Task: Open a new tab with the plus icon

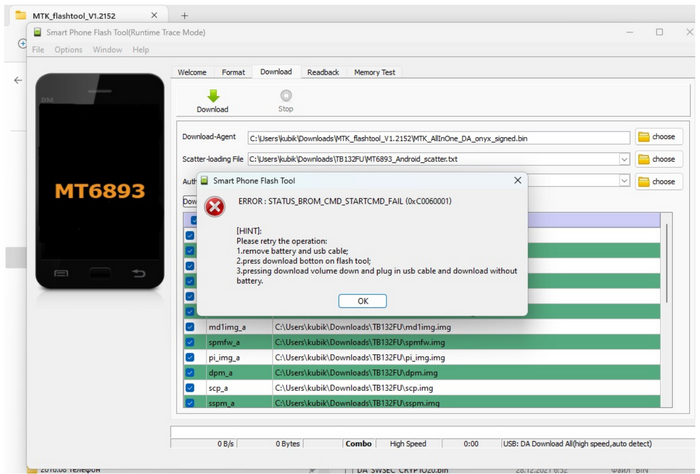Action: tap(184, 15)
